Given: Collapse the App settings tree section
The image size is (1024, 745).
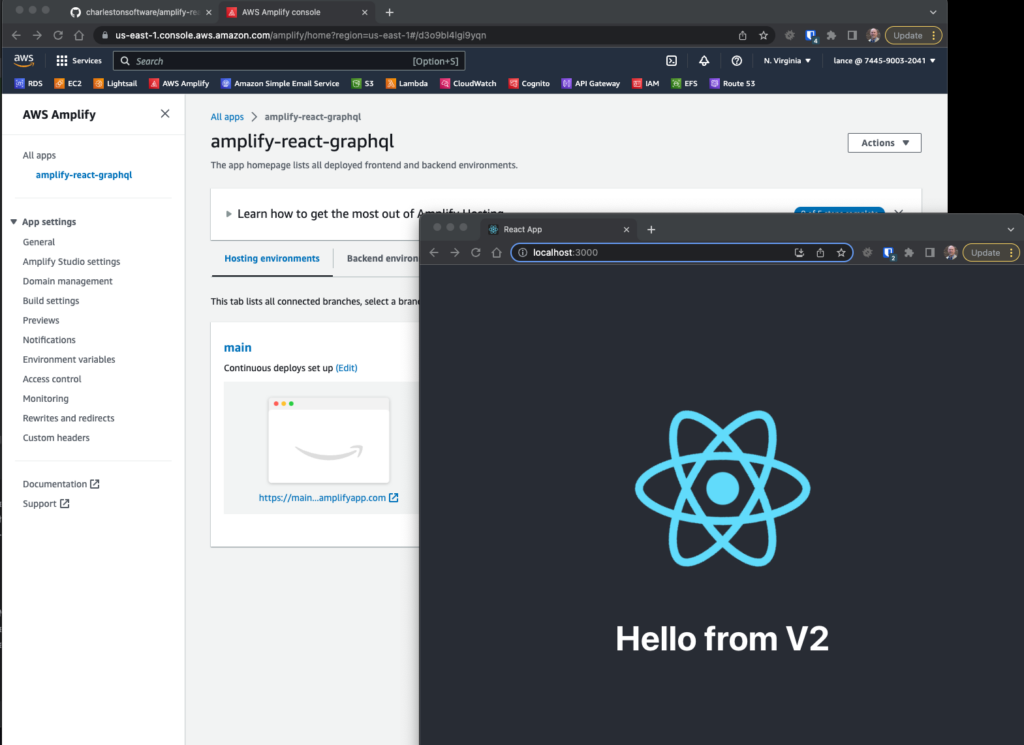Looking at the screenshot, I should 14,222.
